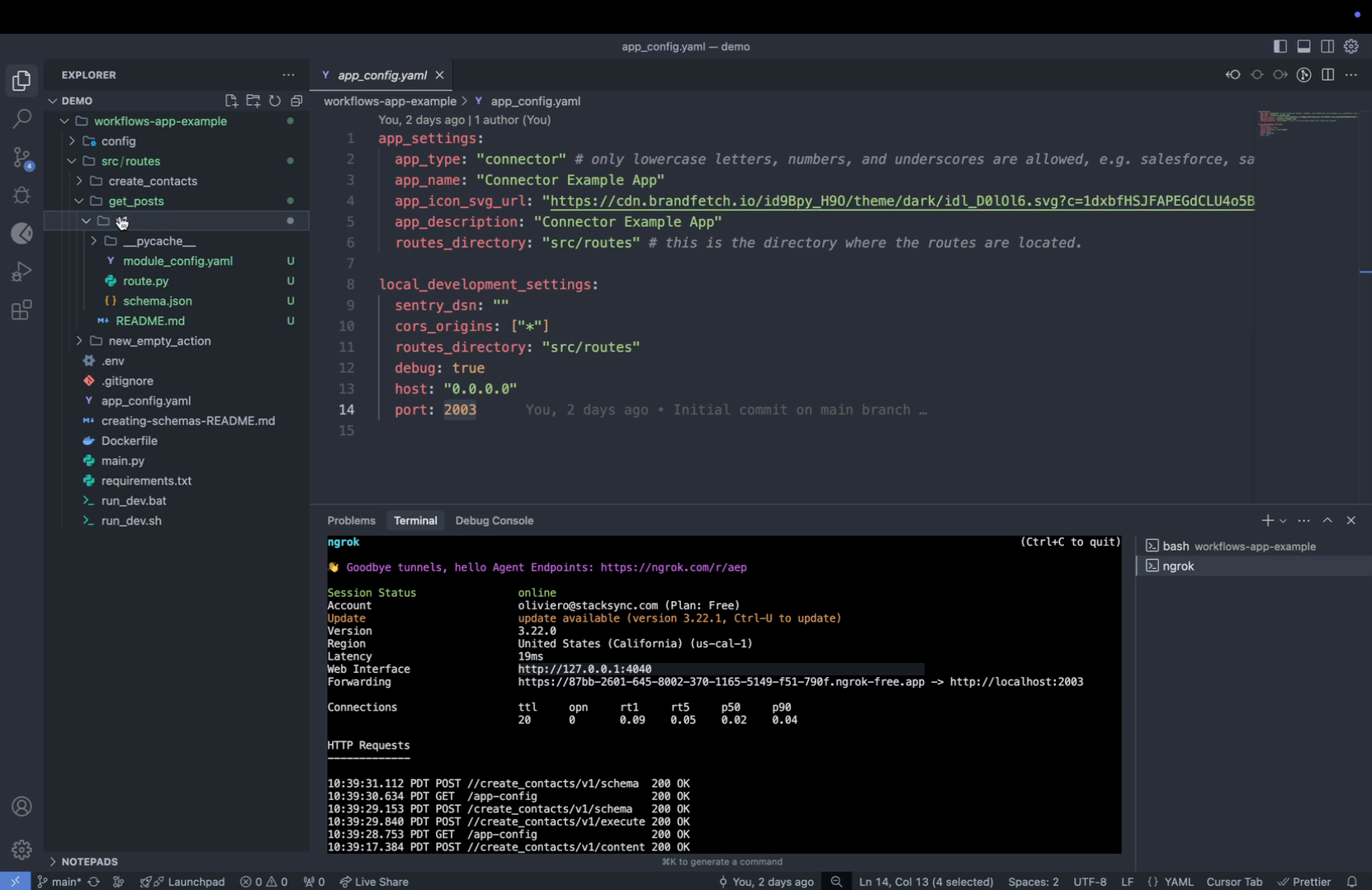Open the Extensions view
The width and height of the screenshot is (1372, 890).
(22, 310)
